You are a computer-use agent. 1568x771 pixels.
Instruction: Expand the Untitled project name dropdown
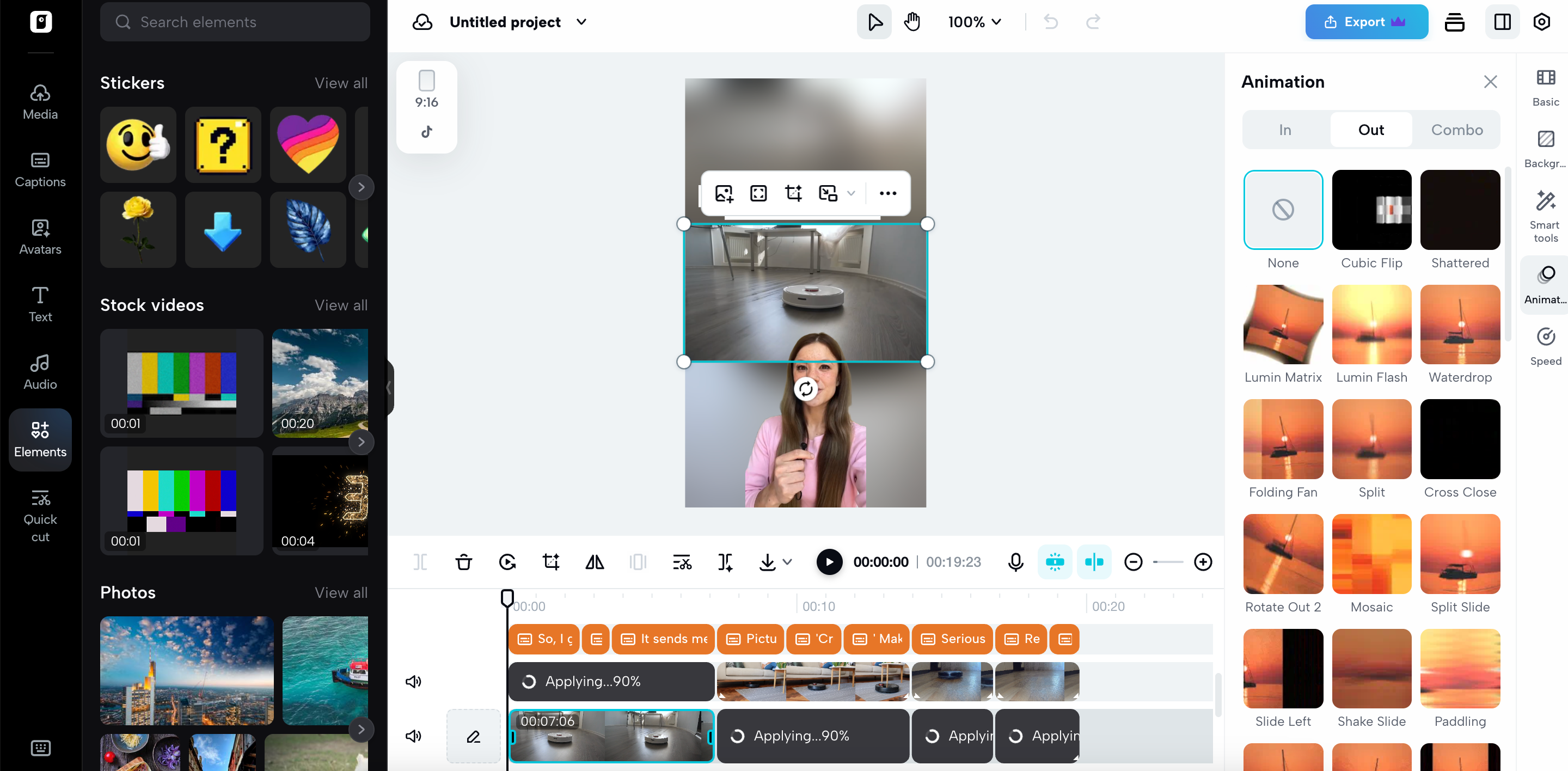(x=581, y=22)
